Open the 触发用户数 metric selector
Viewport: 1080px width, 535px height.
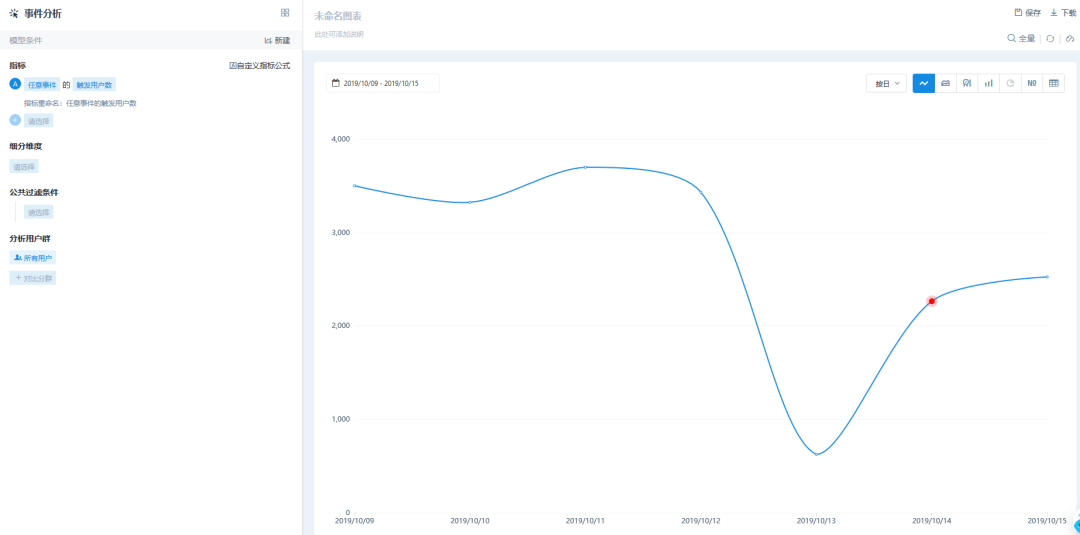point(95,85)
